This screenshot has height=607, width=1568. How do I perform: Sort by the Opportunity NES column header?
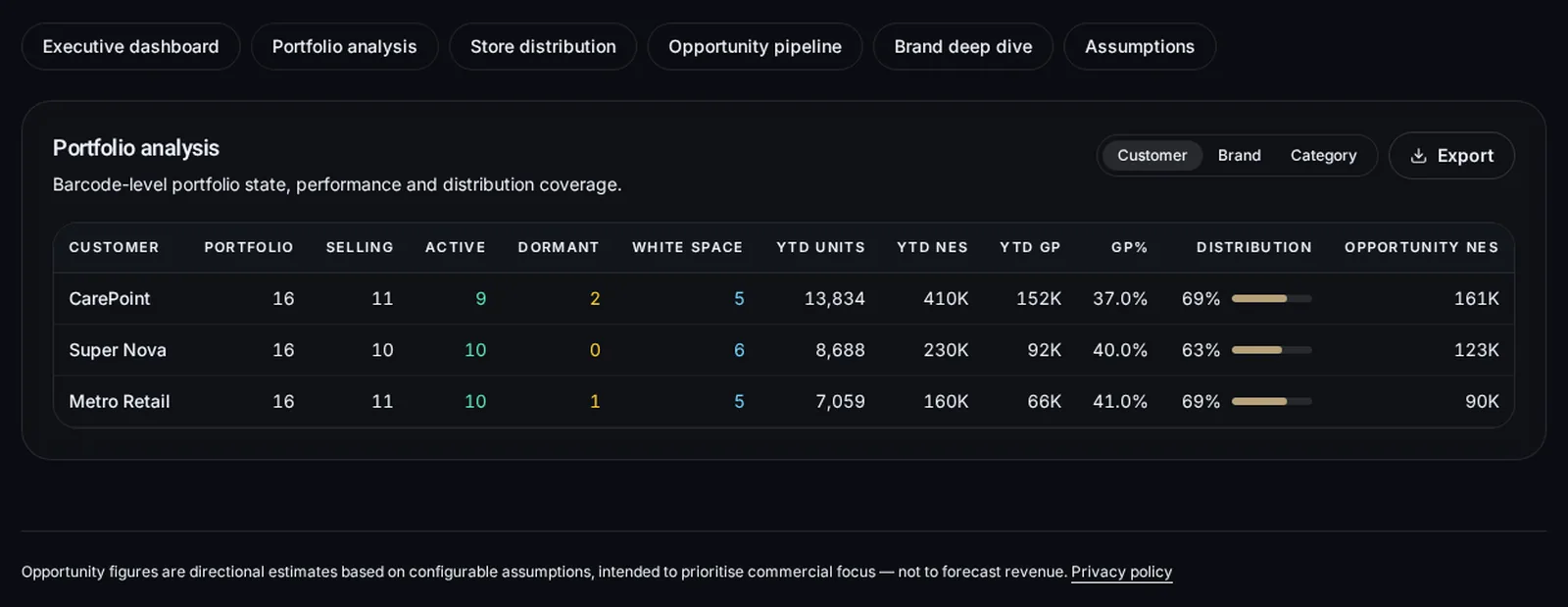tap(1421, 247)
